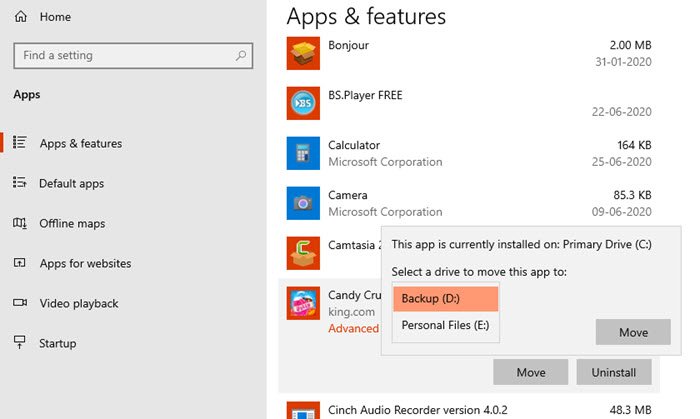The image size is (700, 419).
Task: Click the Calculator app icon
Action: tap(303, 154)
